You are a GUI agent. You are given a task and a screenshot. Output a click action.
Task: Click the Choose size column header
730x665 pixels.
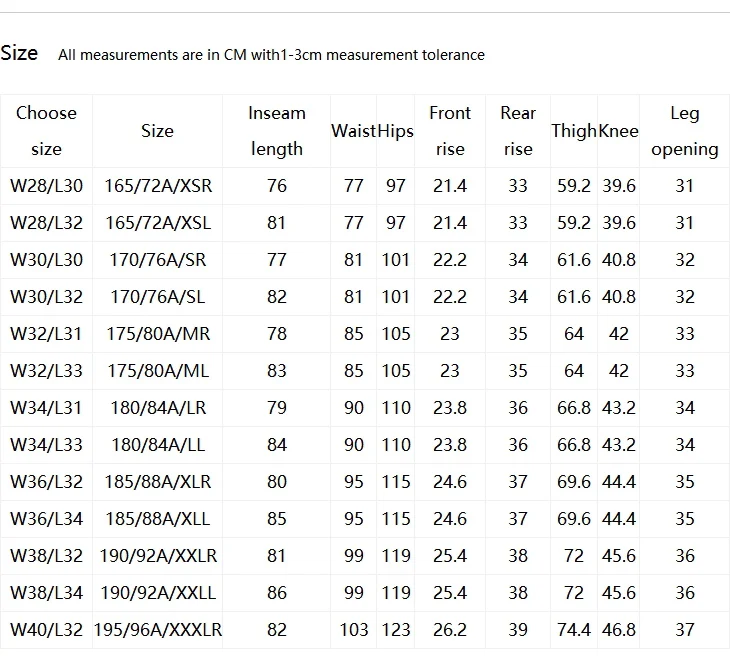click(46, 131)
